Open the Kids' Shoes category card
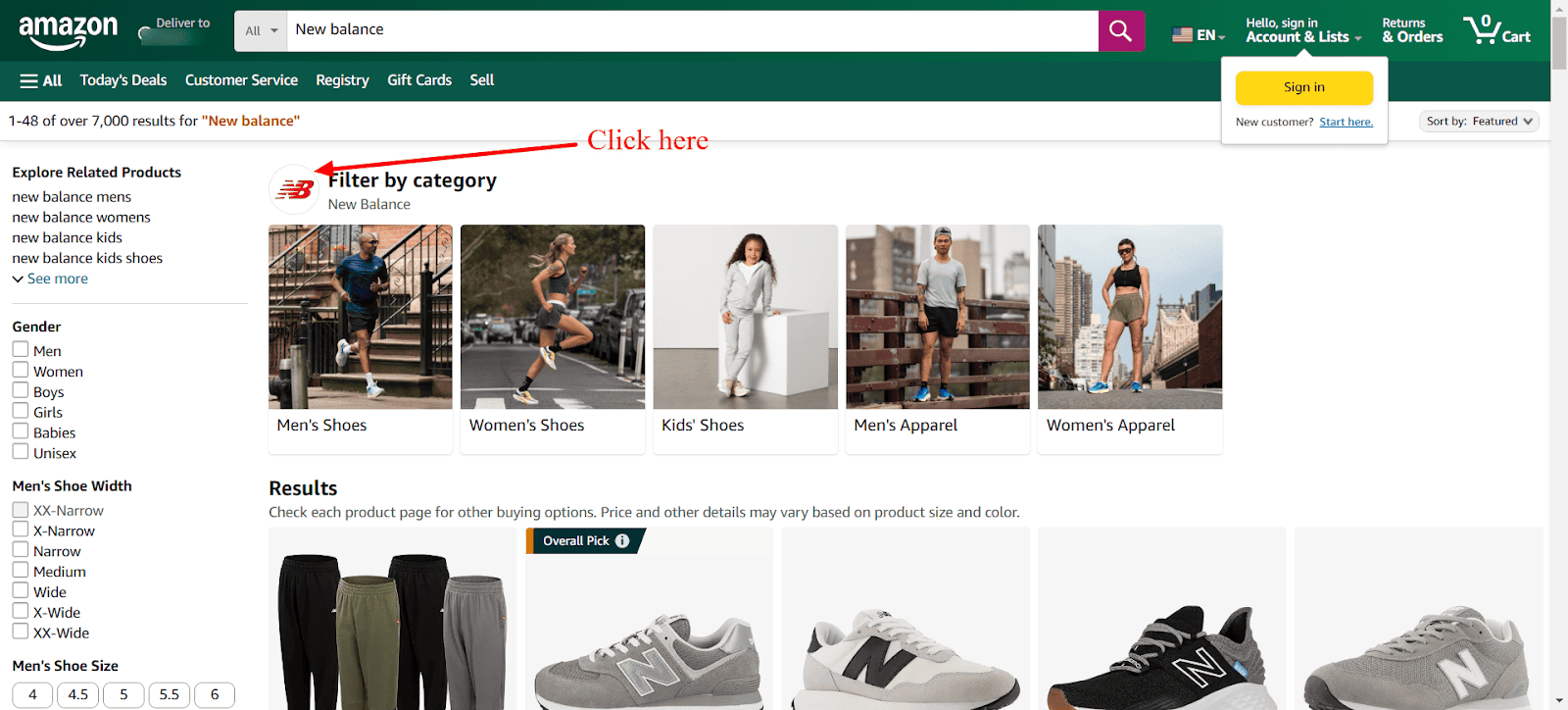Viewport: 1568px width, 710px height. tap(746, 339)
